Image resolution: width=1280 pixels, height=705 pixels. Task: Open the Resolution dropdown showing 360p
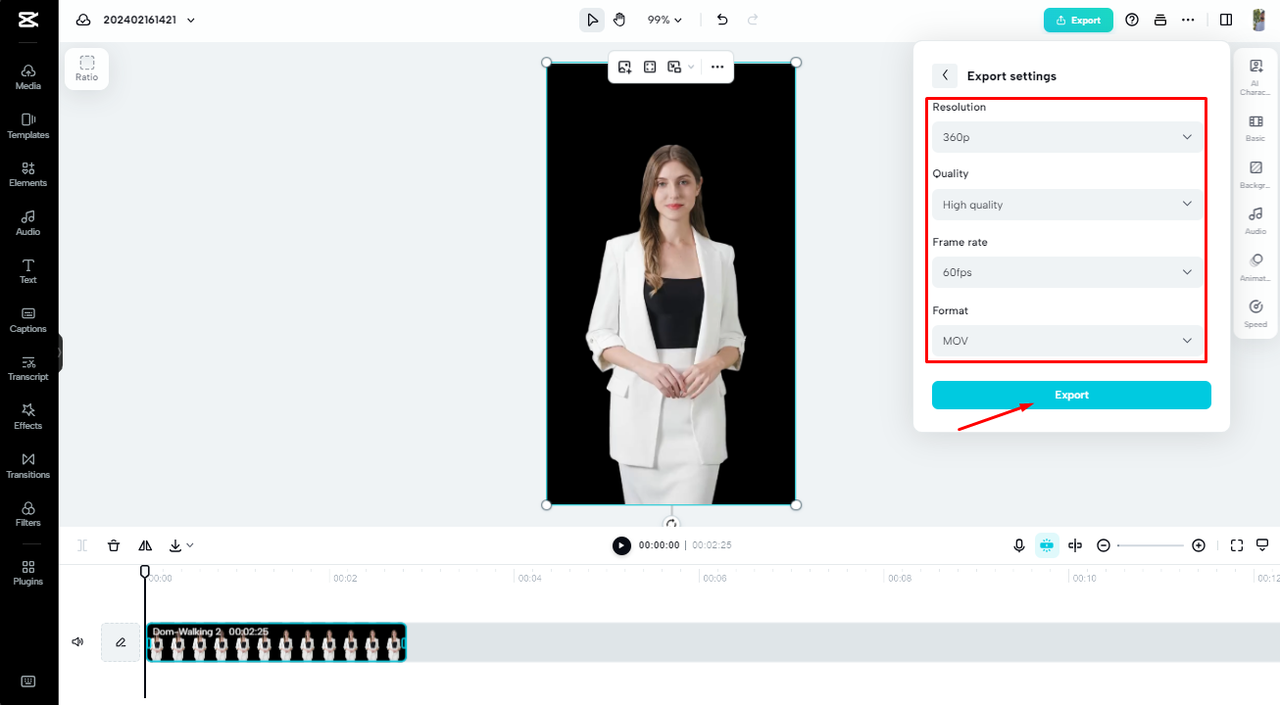[1067, 137]
